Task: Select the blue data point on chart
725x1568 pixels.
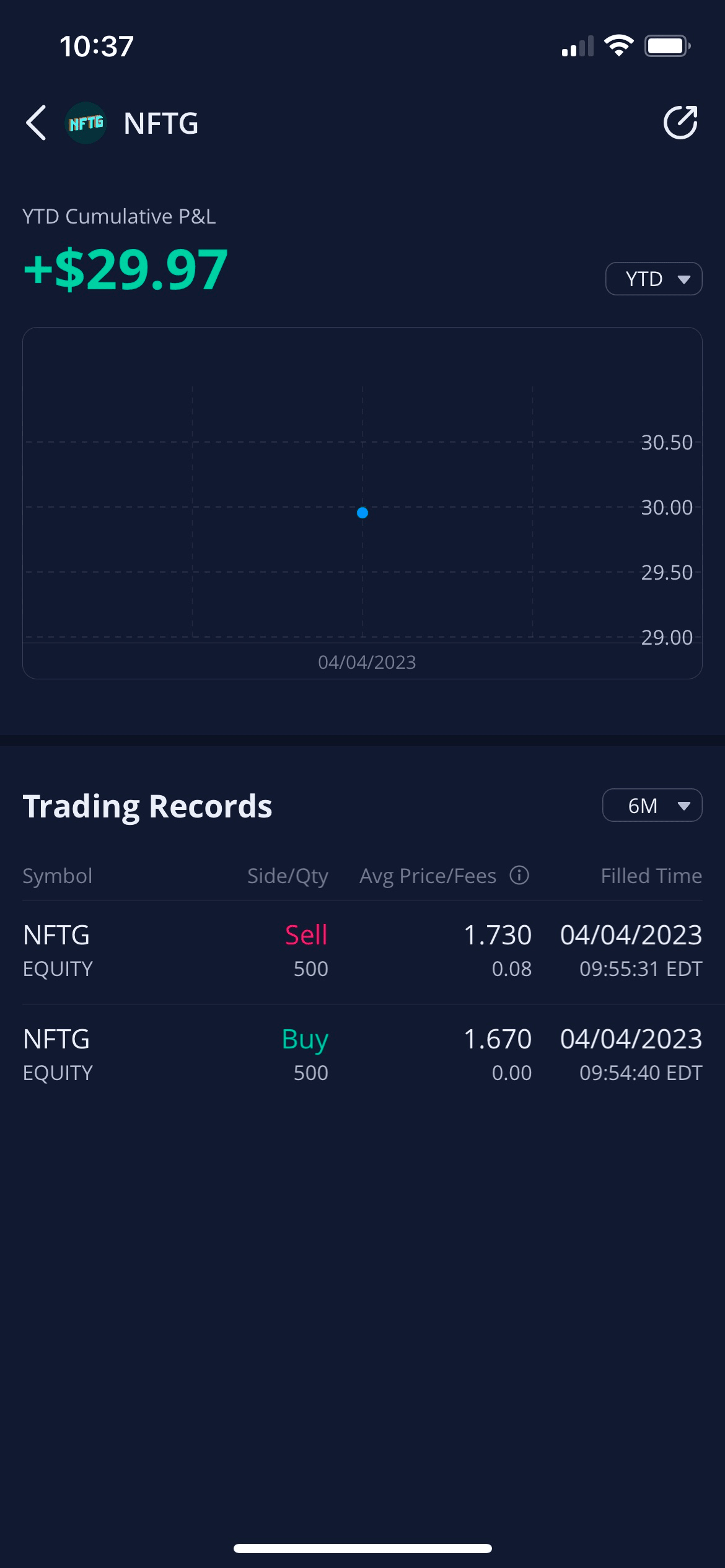Action: click(x=362, y=513)
